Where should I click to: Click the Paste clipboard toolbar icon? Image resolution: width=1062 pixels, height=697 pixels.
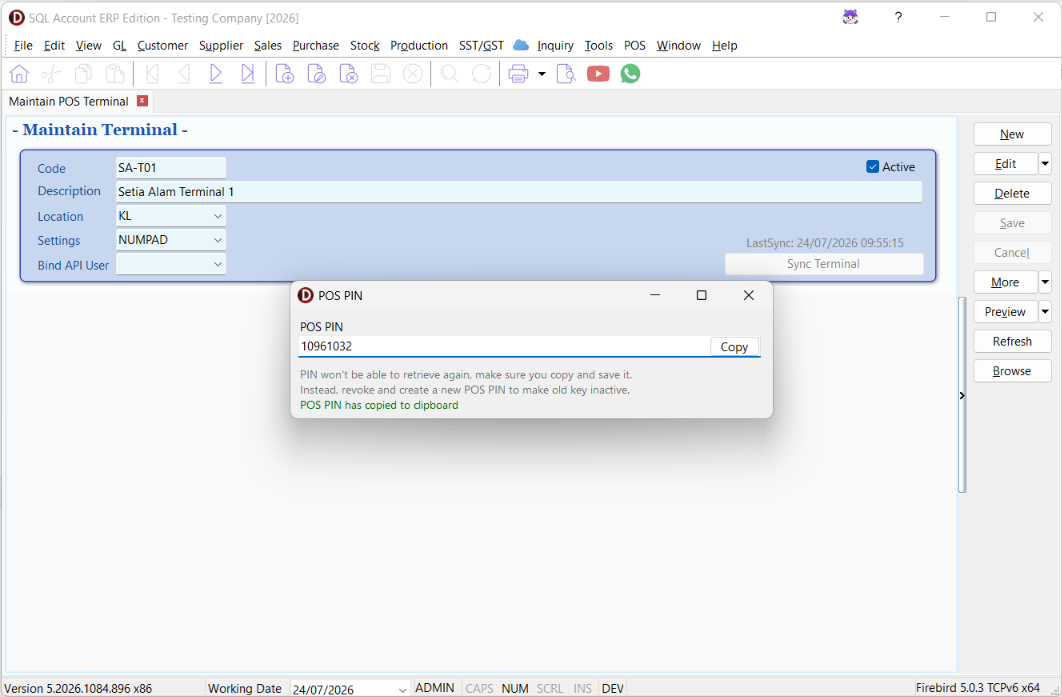pos(114,74)
